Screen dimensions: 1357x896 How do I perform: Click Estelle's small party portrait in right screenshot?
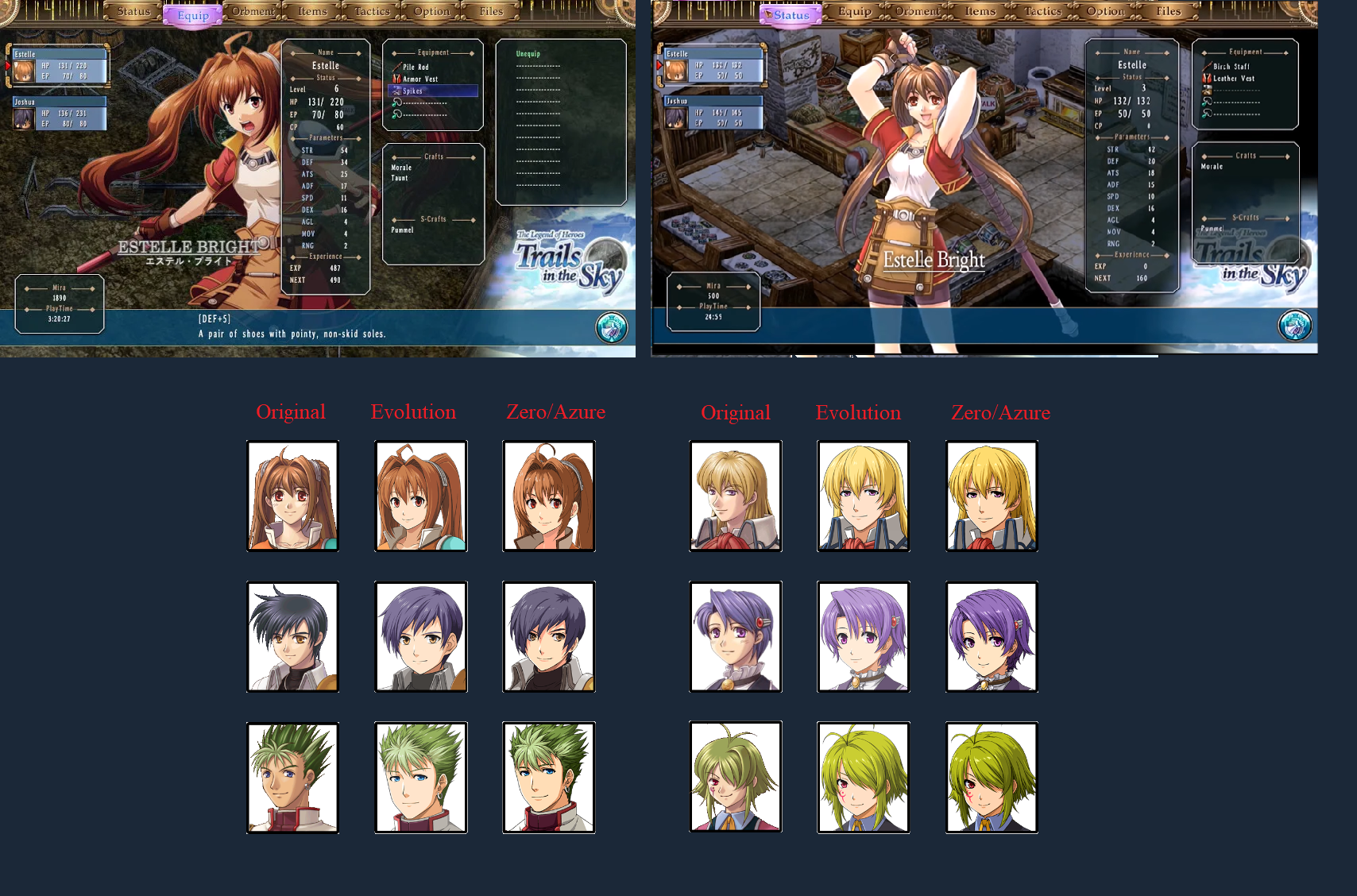click(676, 71)
